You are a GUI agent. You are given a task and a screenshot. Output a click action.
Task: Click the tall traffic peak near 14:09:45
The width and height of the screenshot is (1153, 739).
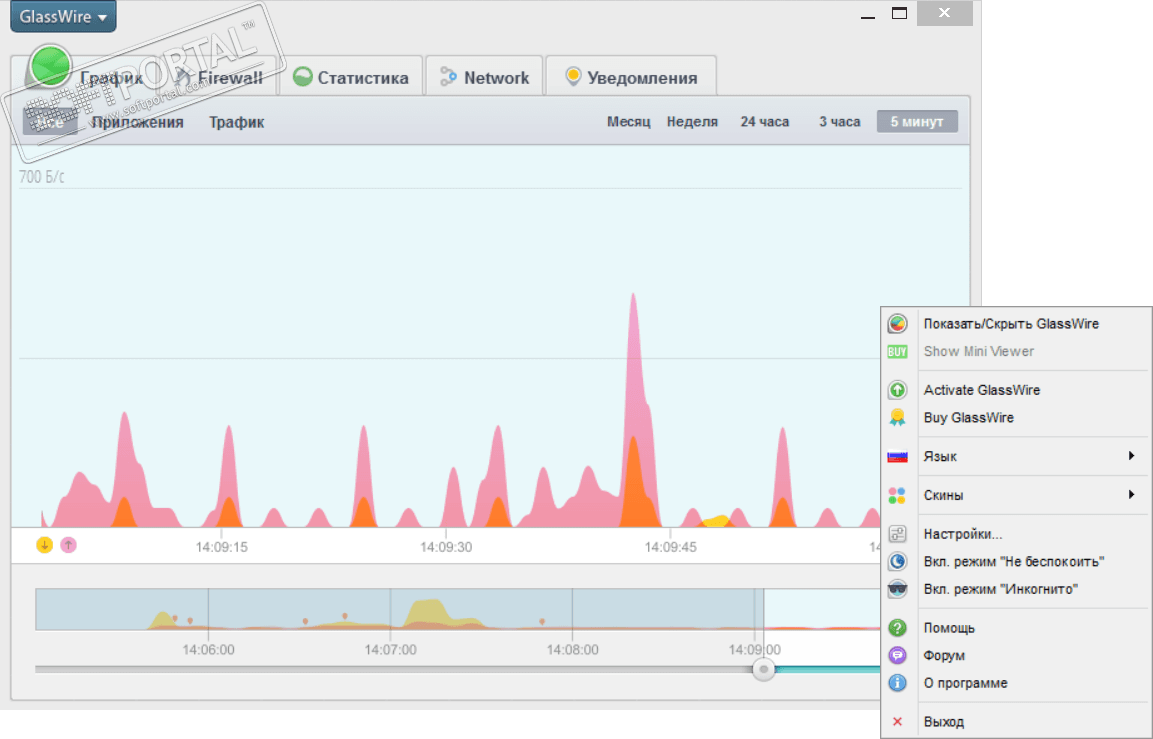pyautogui.click(x=634, y=410)
